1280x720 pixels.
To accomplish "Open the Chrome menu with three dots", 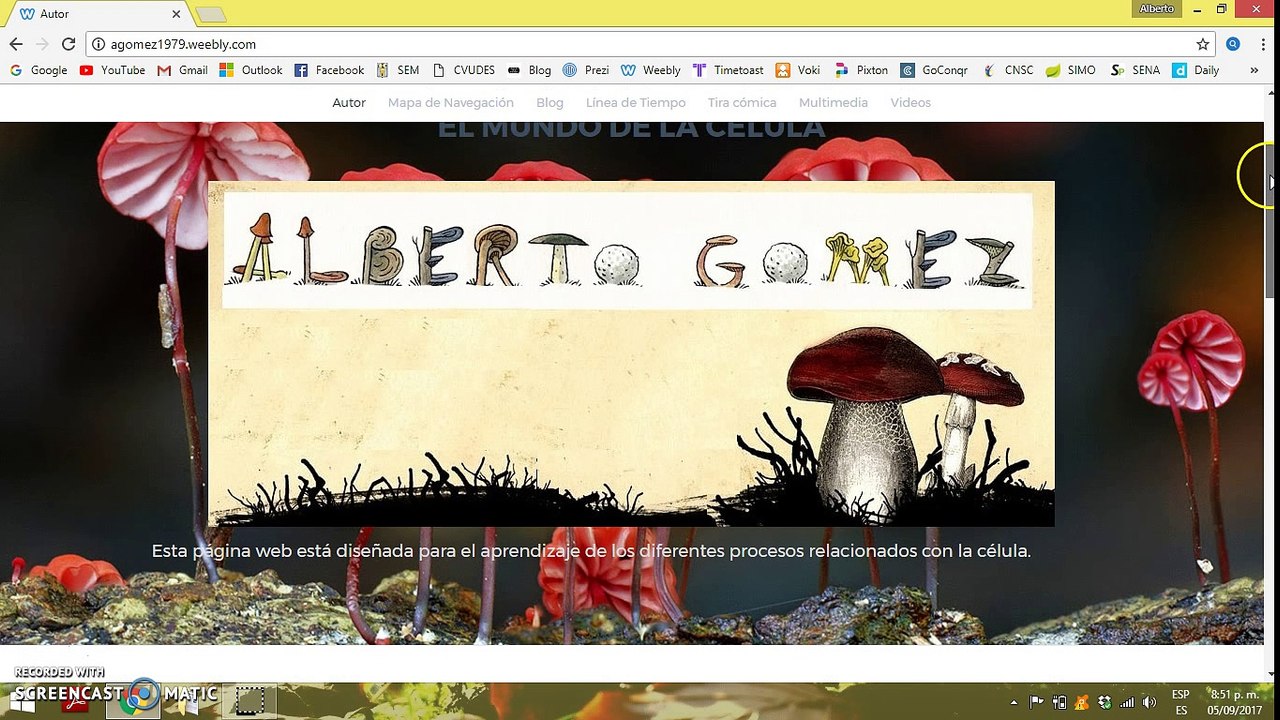I will (x=1261, y=44).
